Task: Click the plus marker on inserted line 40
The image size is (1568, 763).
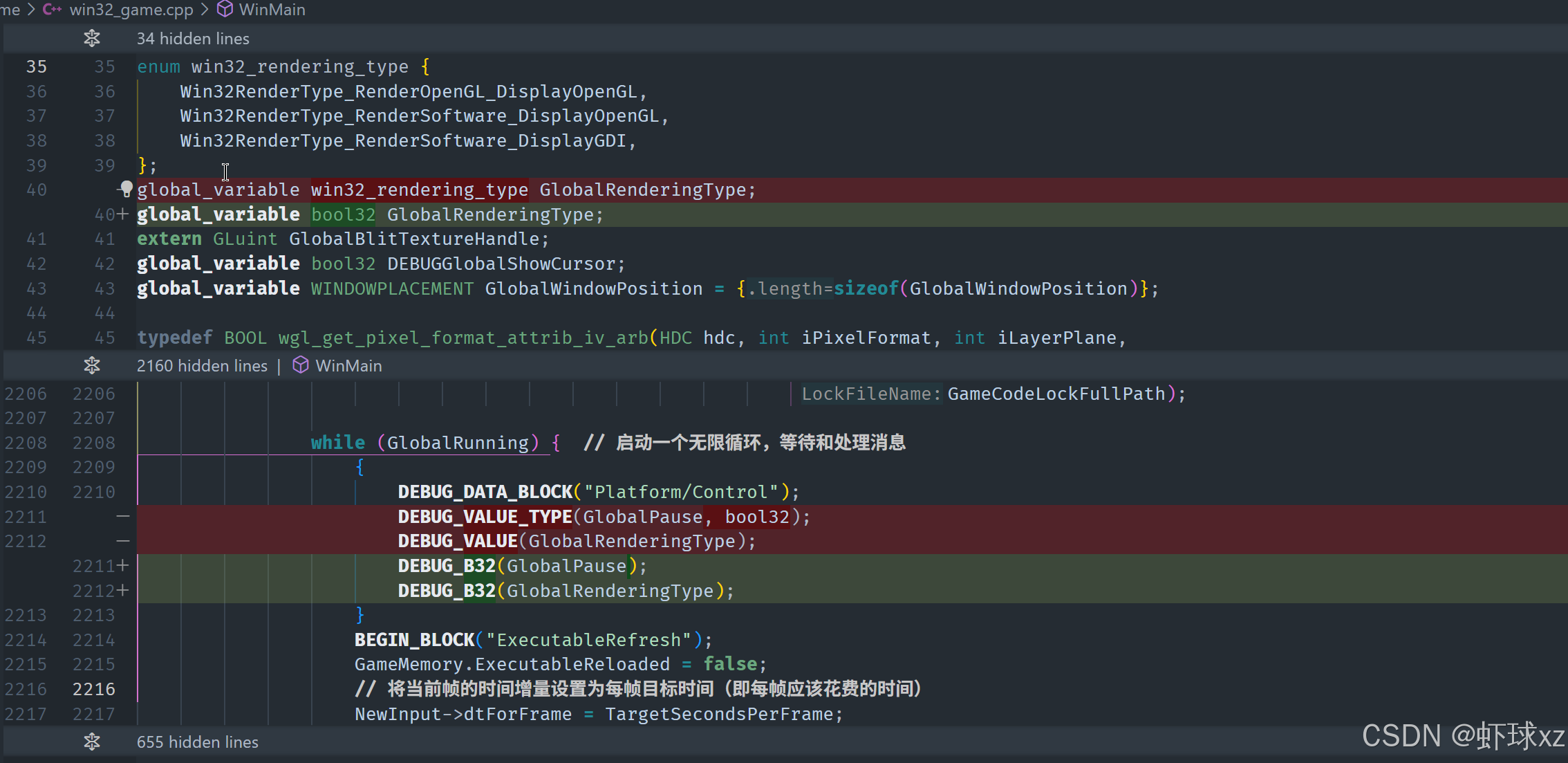Action: click(122, 214)
